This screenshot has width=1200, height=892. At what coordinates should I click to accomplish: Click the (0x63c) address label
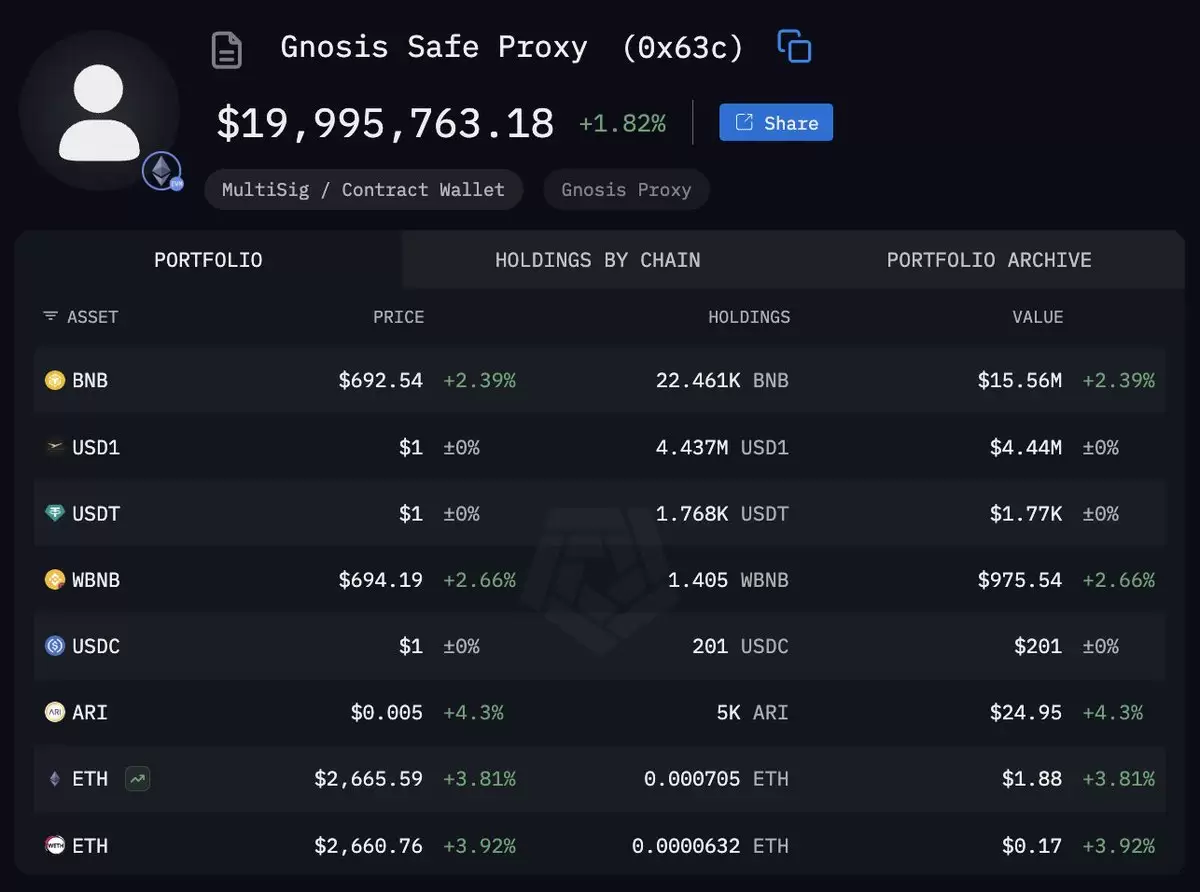[683, 47]
